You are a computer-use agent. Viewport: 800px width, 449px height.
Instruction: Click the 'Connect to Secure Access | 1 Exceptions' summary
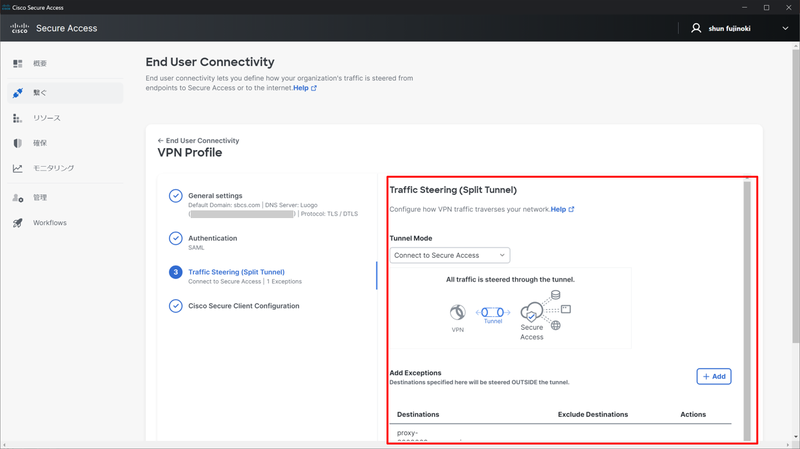tap(245, 282)
